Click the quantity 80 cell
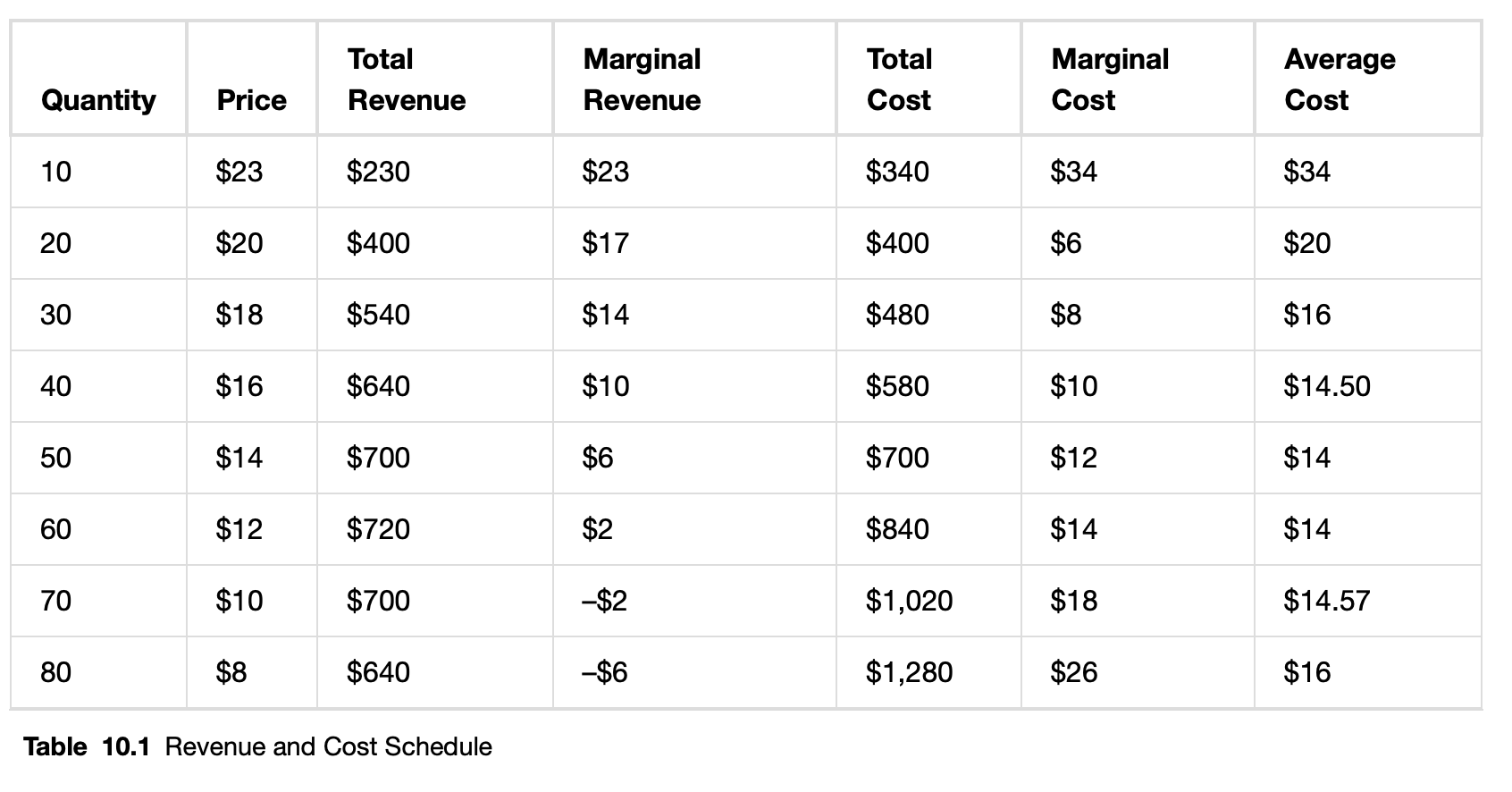 [55, 672]
